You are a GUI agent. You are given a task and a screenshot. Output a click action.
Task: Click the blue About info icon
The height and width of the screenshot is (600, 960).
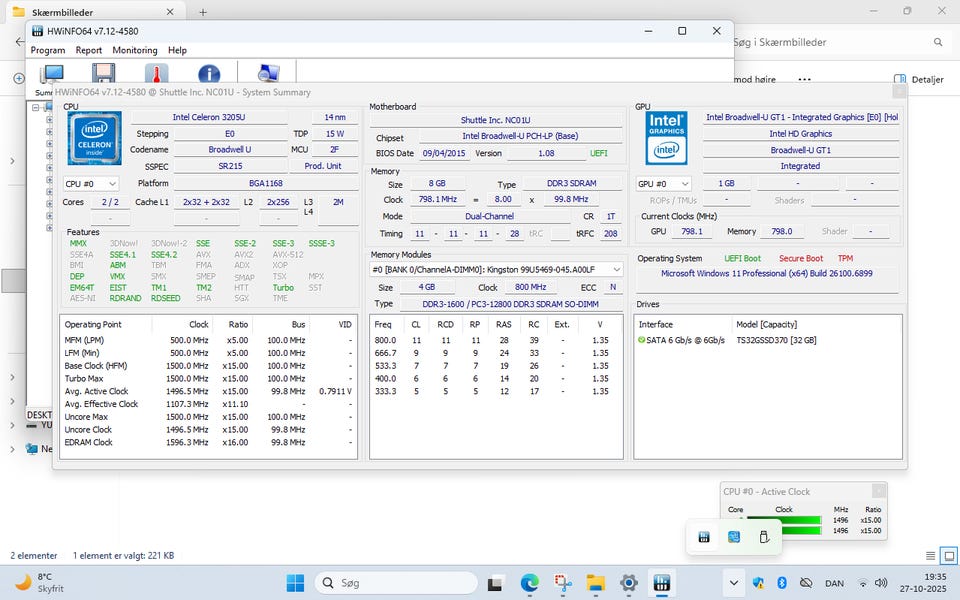(208, 75)
